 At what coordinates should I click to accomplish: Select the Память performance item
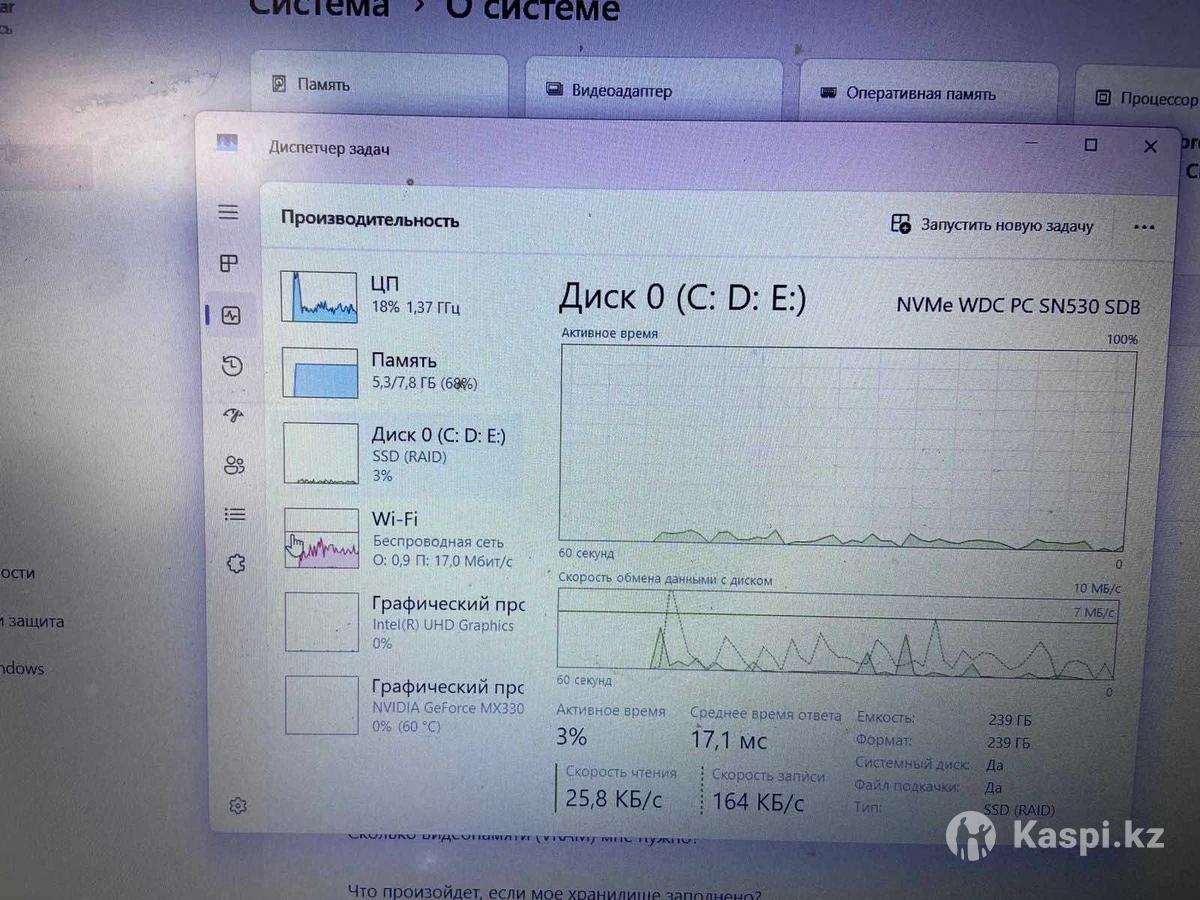400,371
